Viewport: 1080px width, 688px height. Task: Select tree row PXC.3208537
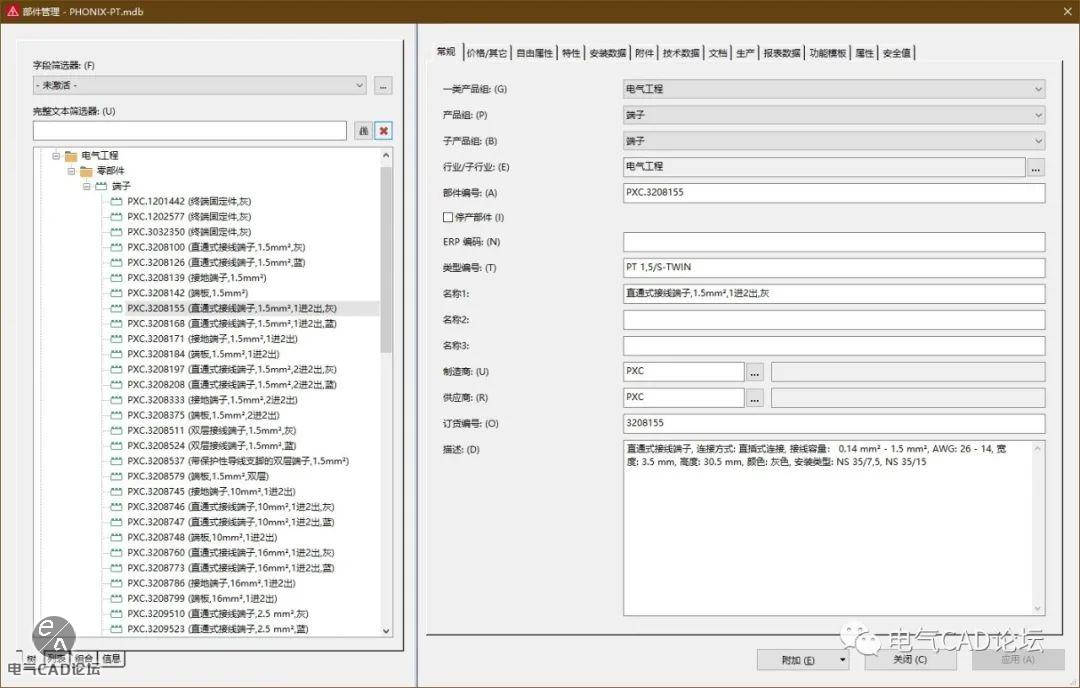click(x=238, y=461)
